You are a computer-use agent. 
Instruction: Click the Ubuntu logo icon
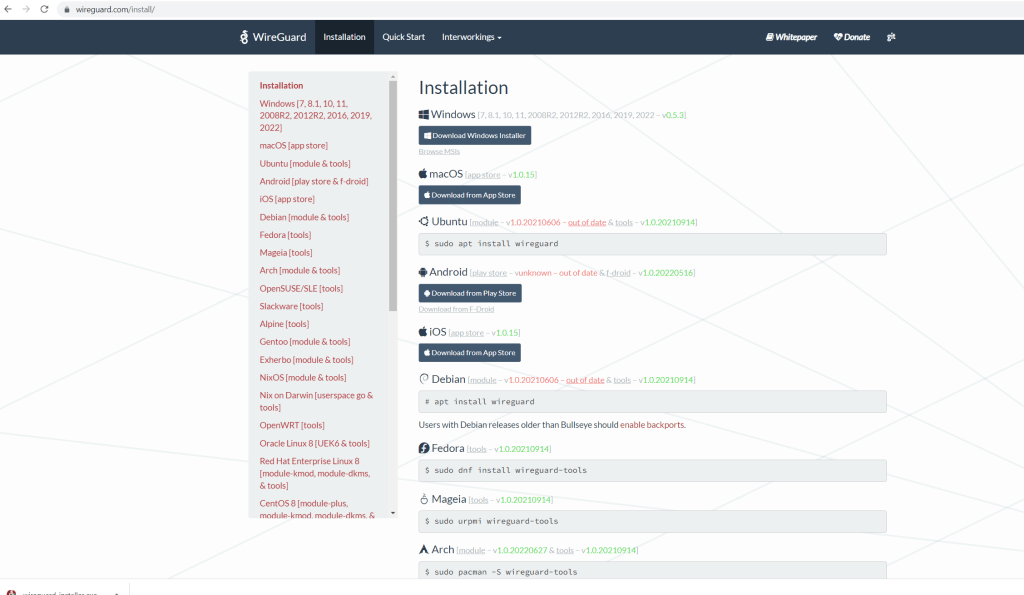coord(424,221)
